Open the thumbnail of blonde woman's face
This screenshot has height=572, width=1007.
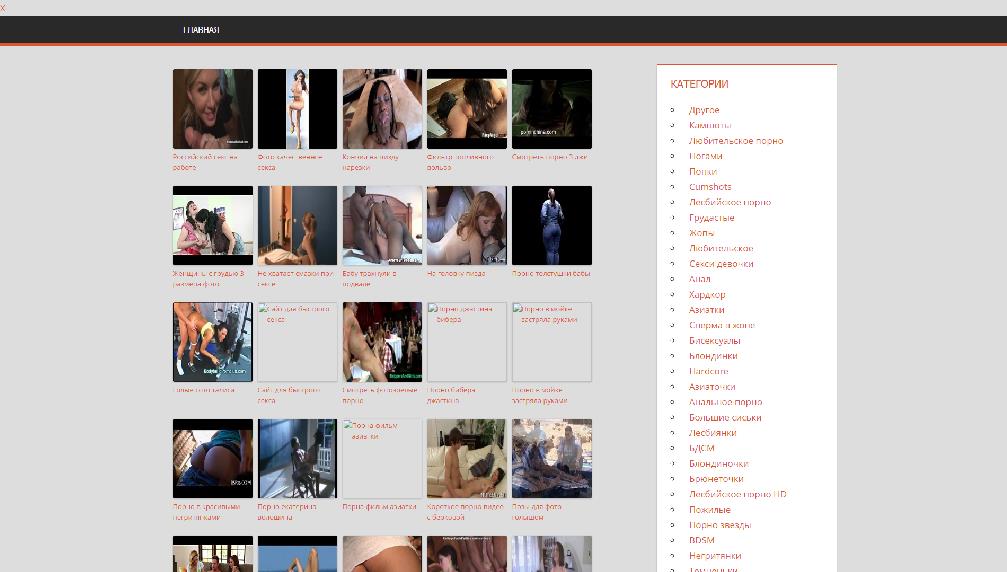coord(213,109)
